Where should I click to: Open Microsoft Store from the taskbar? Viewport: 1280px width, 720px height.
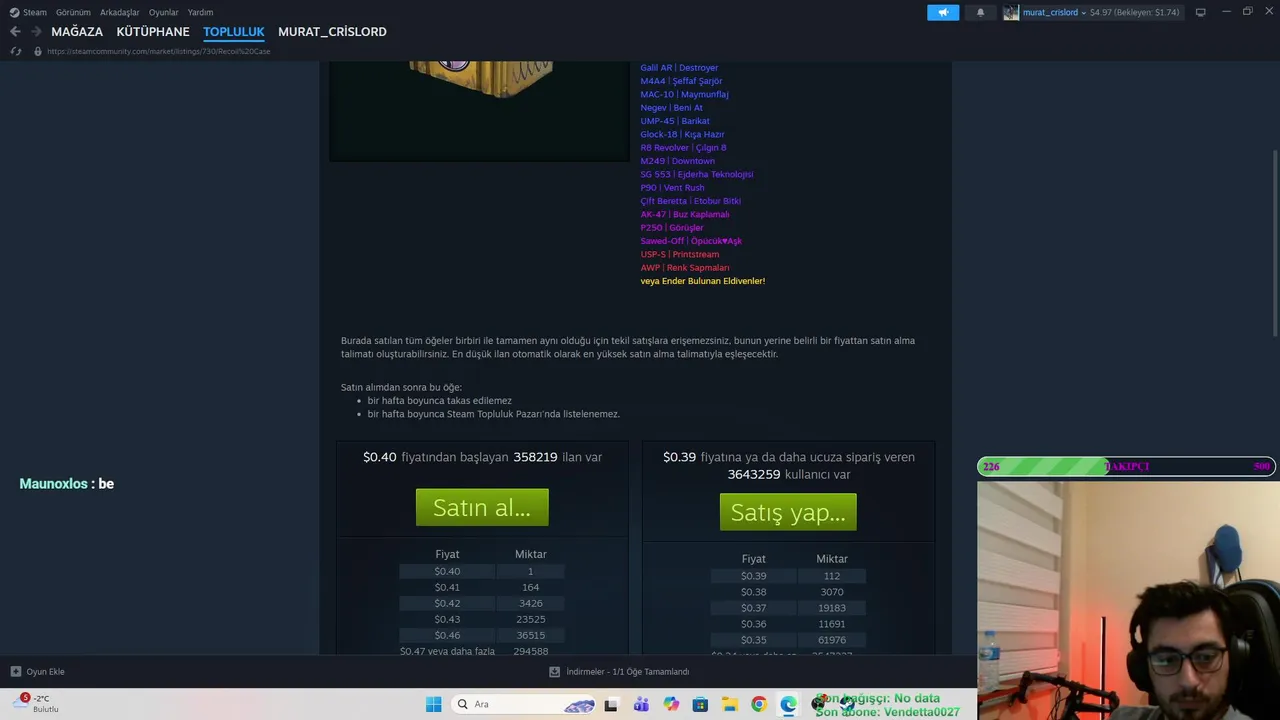tap(700, 704)
